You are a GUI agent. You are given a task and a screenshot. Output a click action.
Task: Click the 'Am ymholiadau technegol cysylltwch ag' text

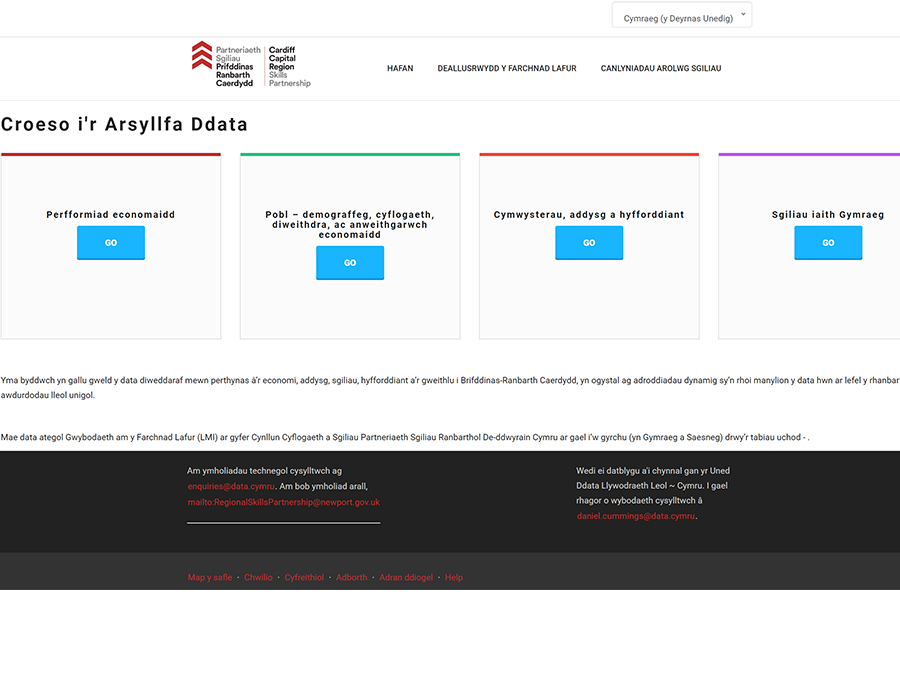pos(264,471)
